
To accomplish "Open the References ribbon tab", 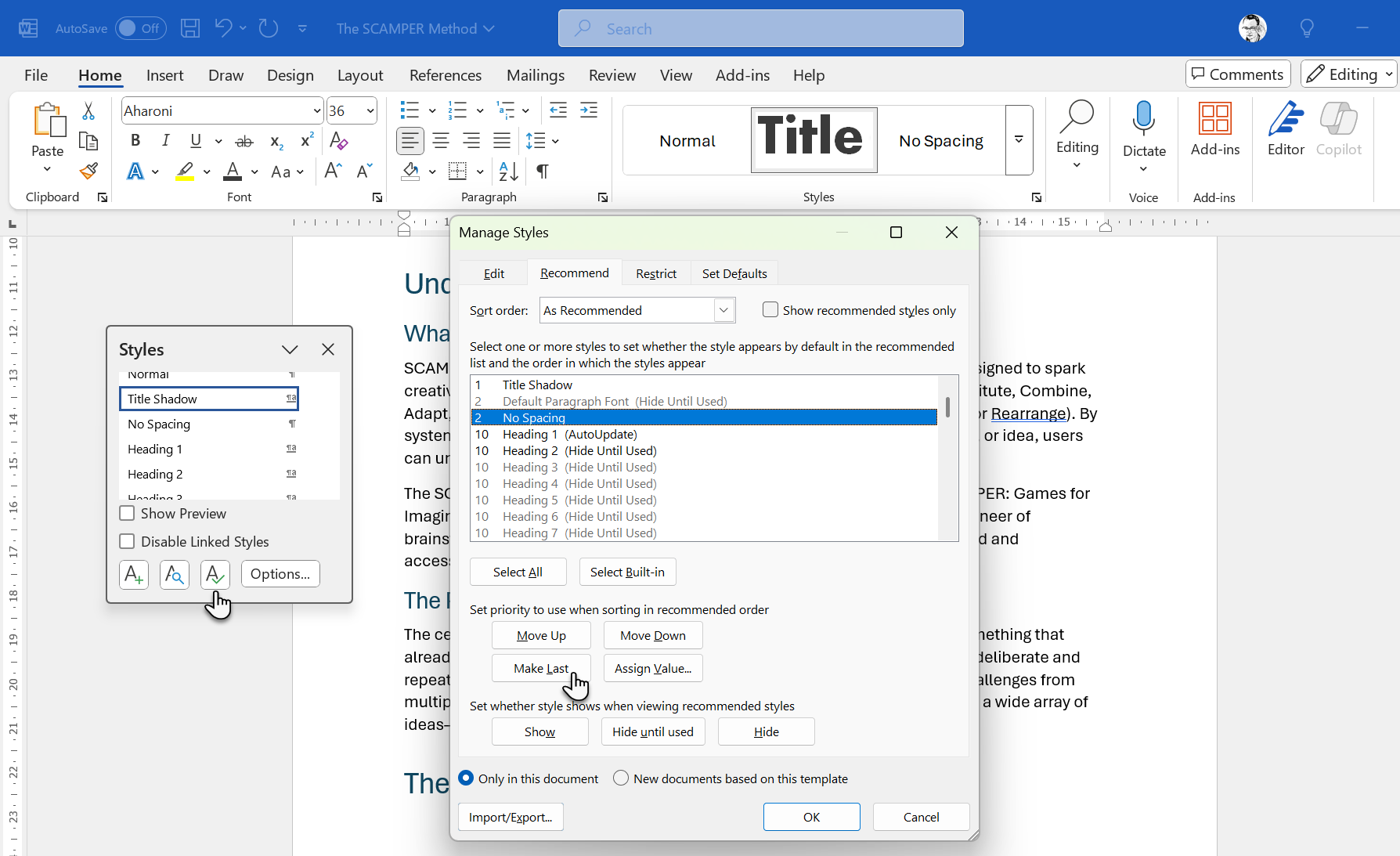I will point(445,75).
